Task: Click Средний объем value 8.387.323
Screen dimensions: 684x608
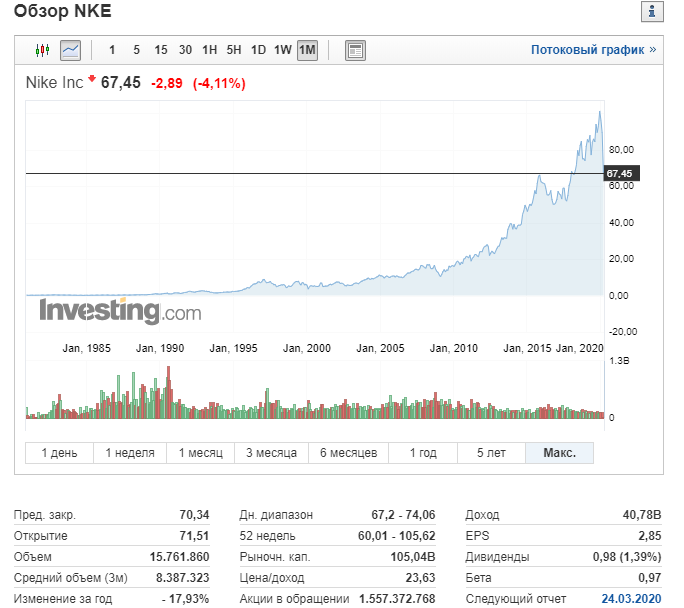Action: [183, 577]
